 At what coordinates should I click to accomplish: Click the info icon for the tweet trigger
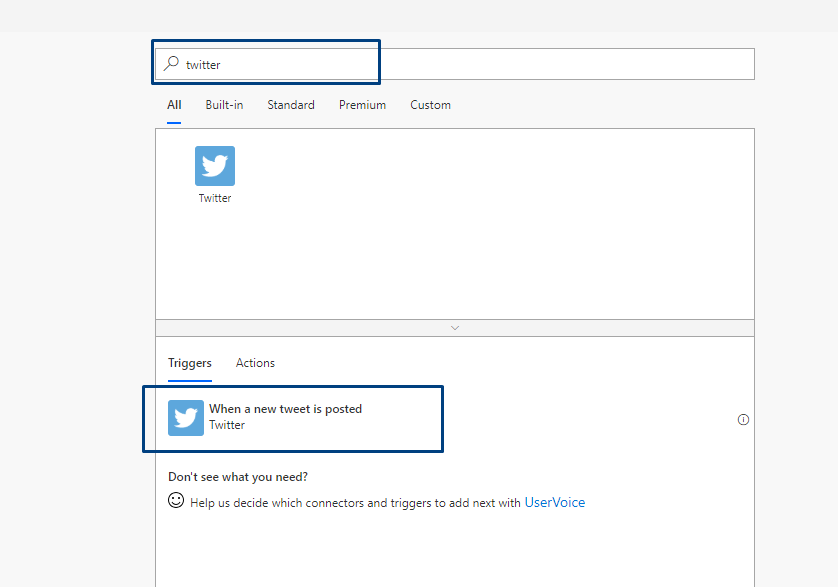pyautogui.click(x=743, y=420)
